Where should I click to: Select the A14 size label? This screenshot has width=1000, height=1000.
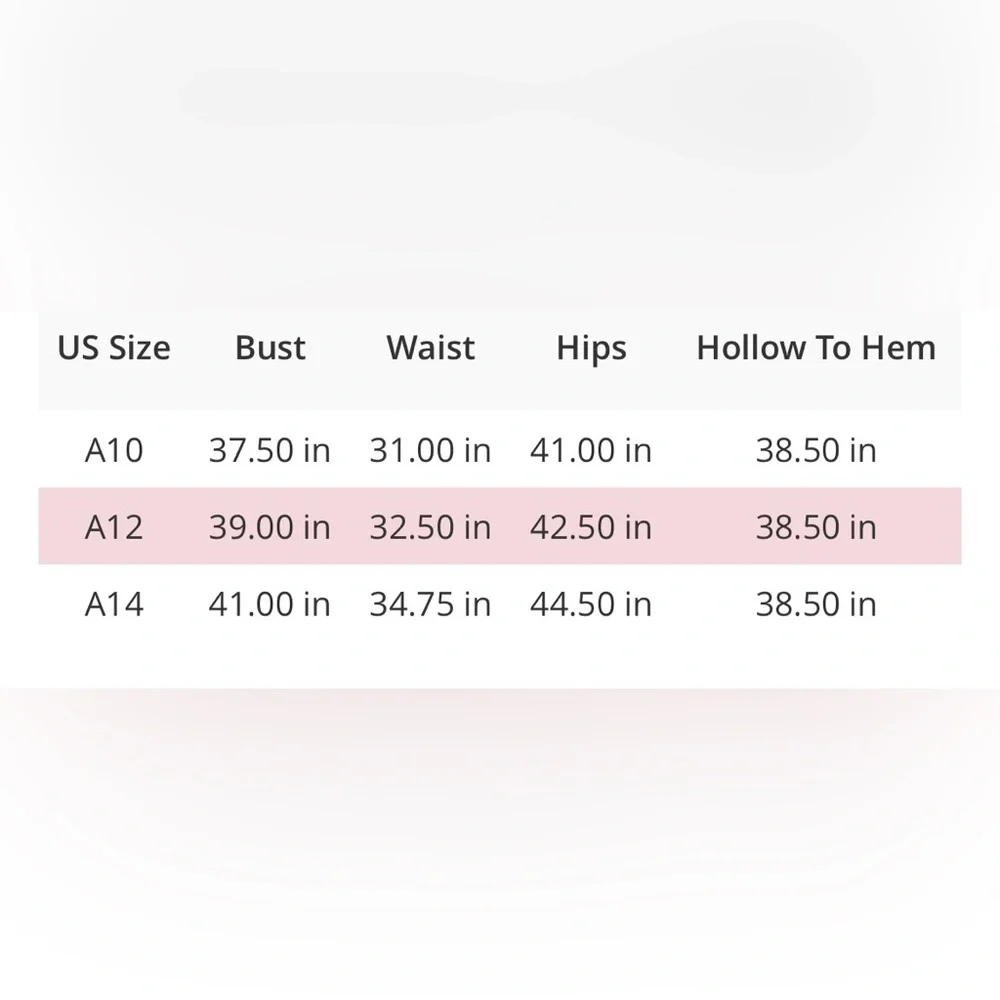114,604
